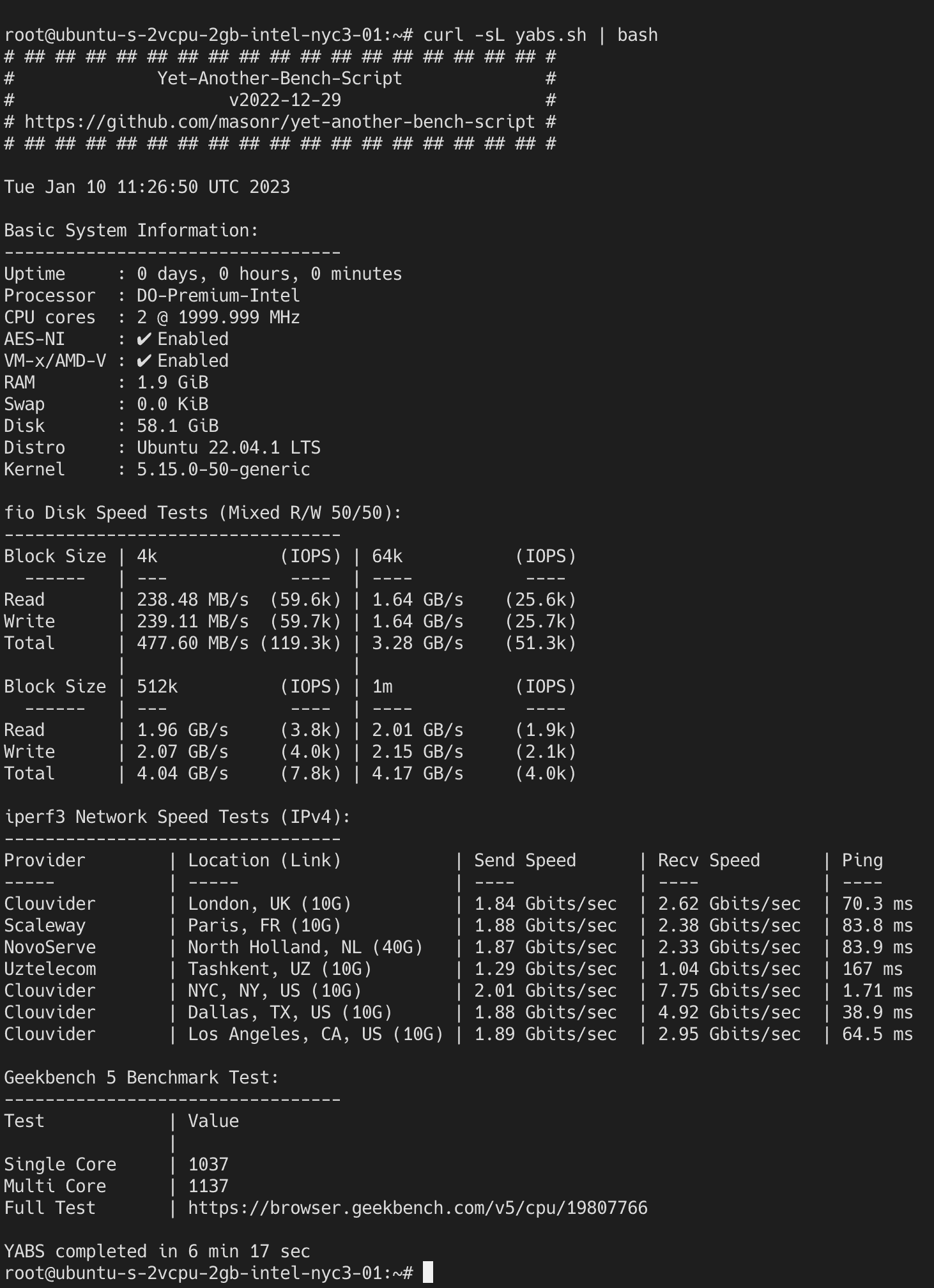Click the processor value 'DO-Premium-Intel'
Screen dimensions: 934x1288
point(218,296)
